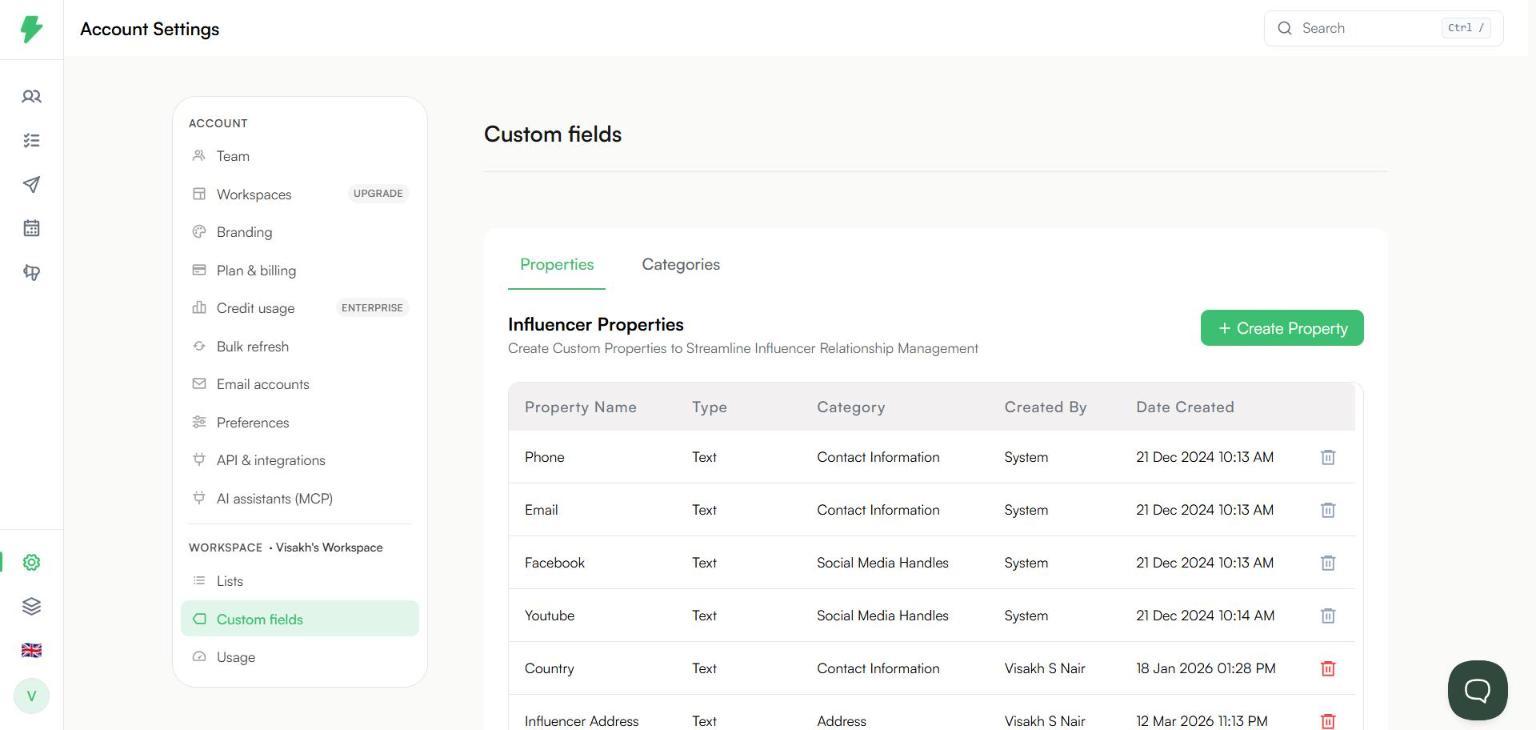Open Preferences
Viewport: 1536px width, 730px height.
[300, 422]
